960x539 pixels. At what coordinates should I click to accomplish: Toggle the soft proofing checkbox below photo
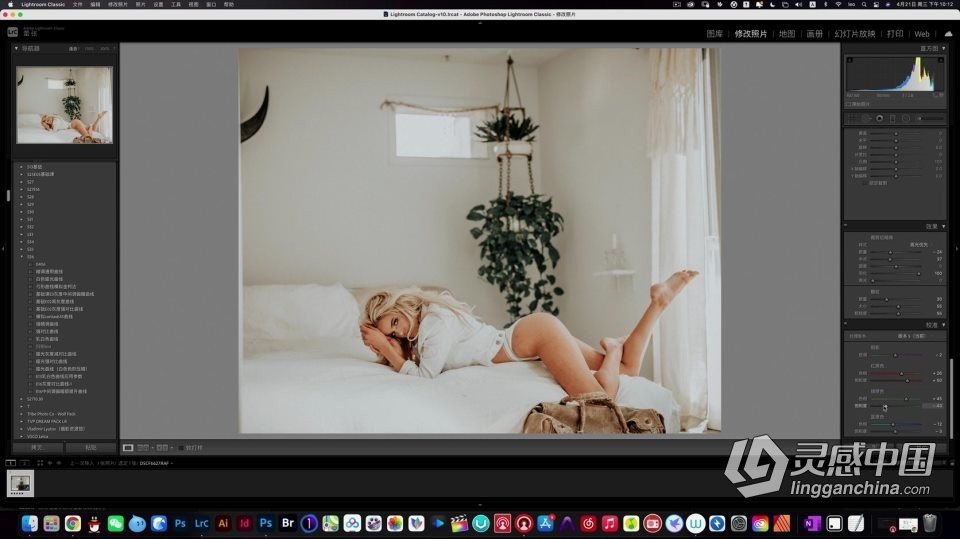181,448
